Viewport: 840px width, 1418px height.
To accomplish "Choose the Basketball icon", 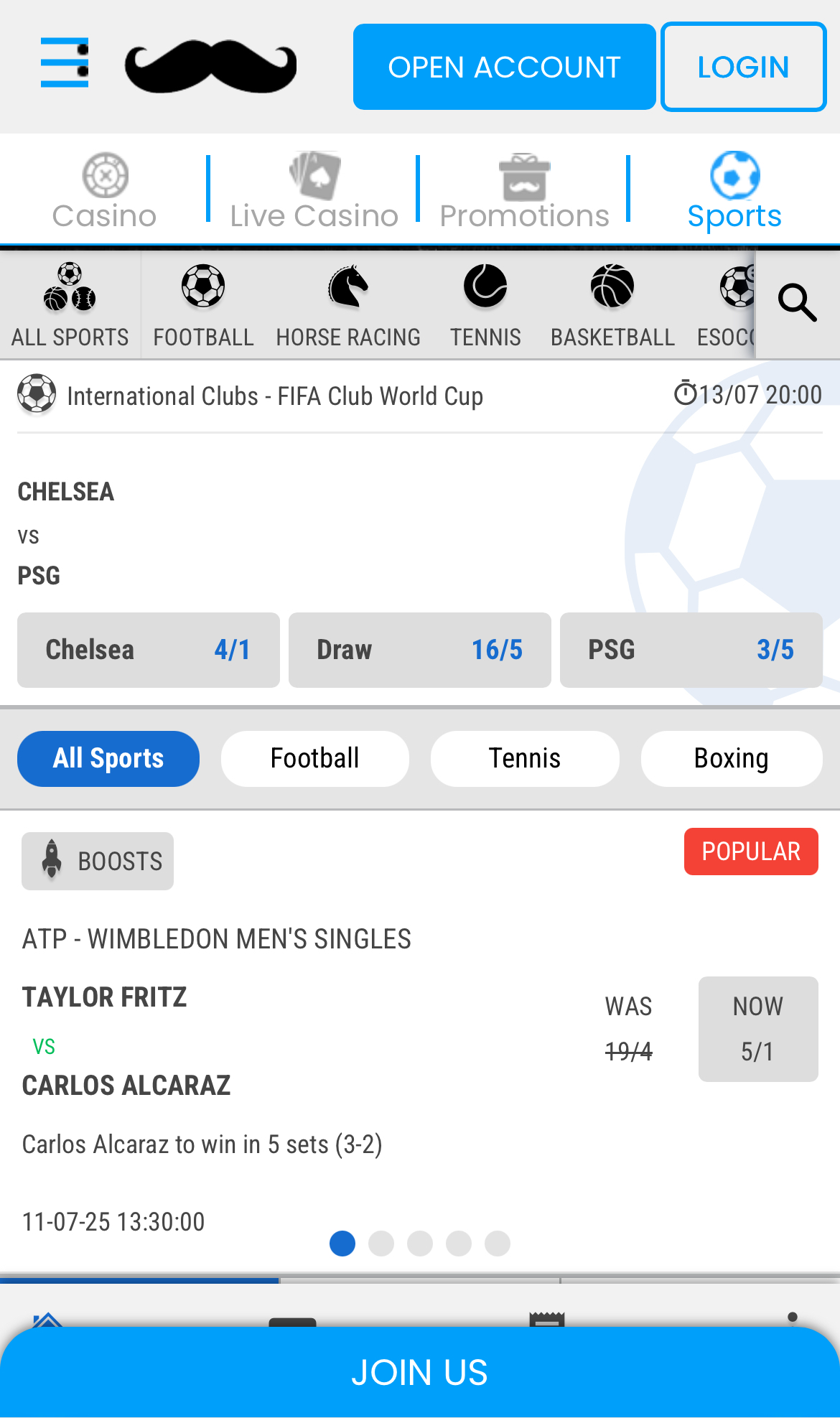I will pos(612,286).
